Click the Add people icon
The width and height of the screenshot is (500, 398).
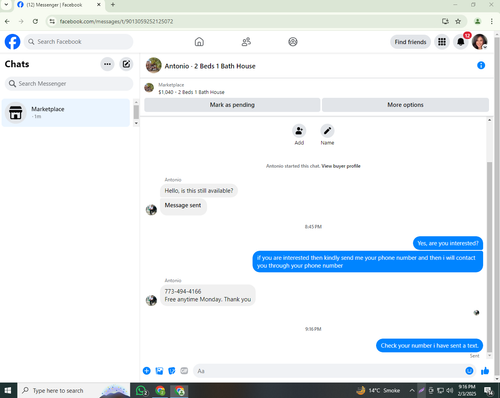coord(299,131)
